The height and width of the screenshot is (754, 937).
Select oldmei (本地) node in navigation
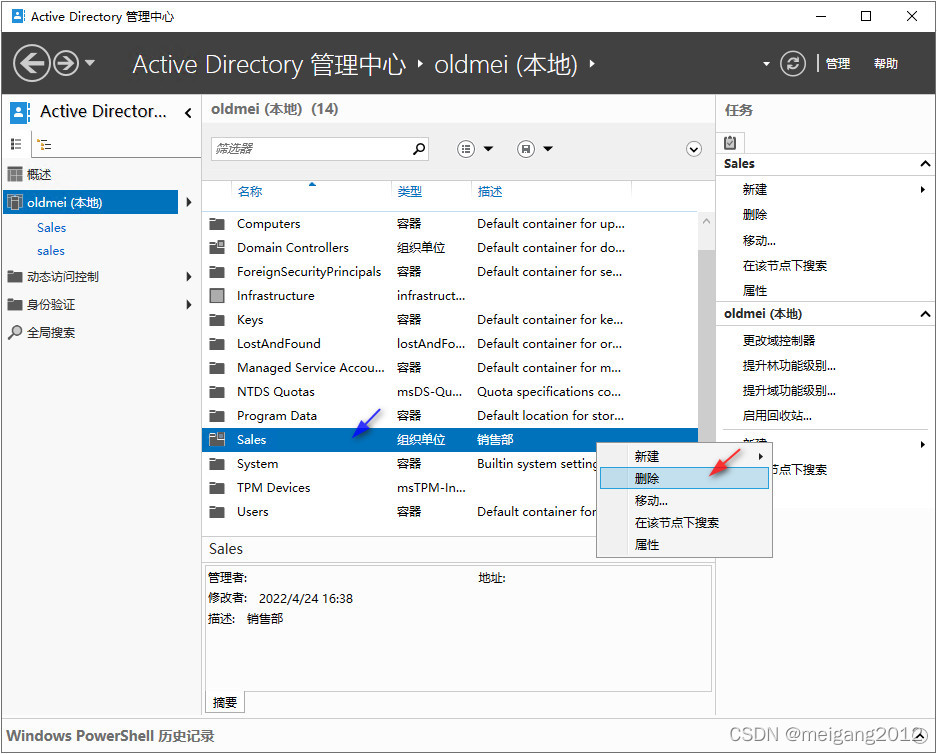[x=91, y=202]
